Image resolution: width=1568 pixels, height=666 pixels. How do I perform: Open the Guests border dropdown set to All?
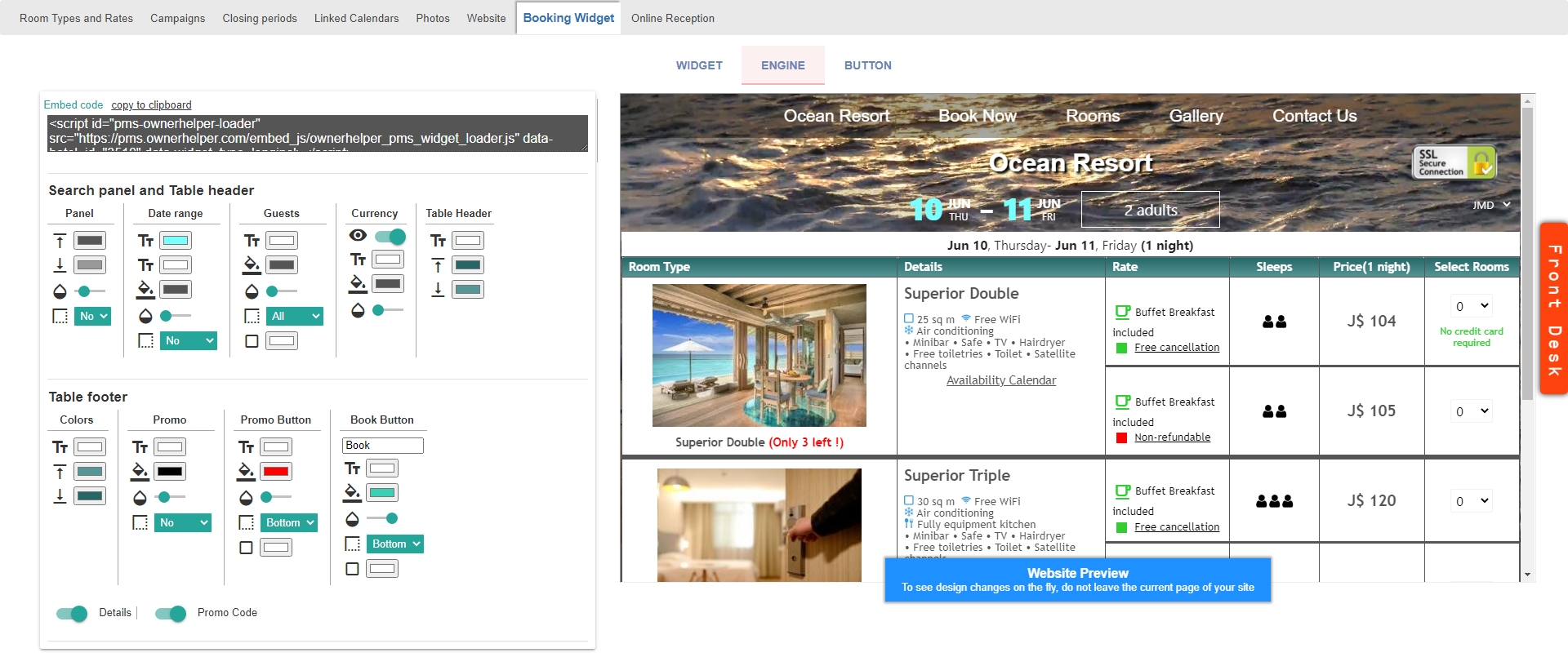point(295,316)
